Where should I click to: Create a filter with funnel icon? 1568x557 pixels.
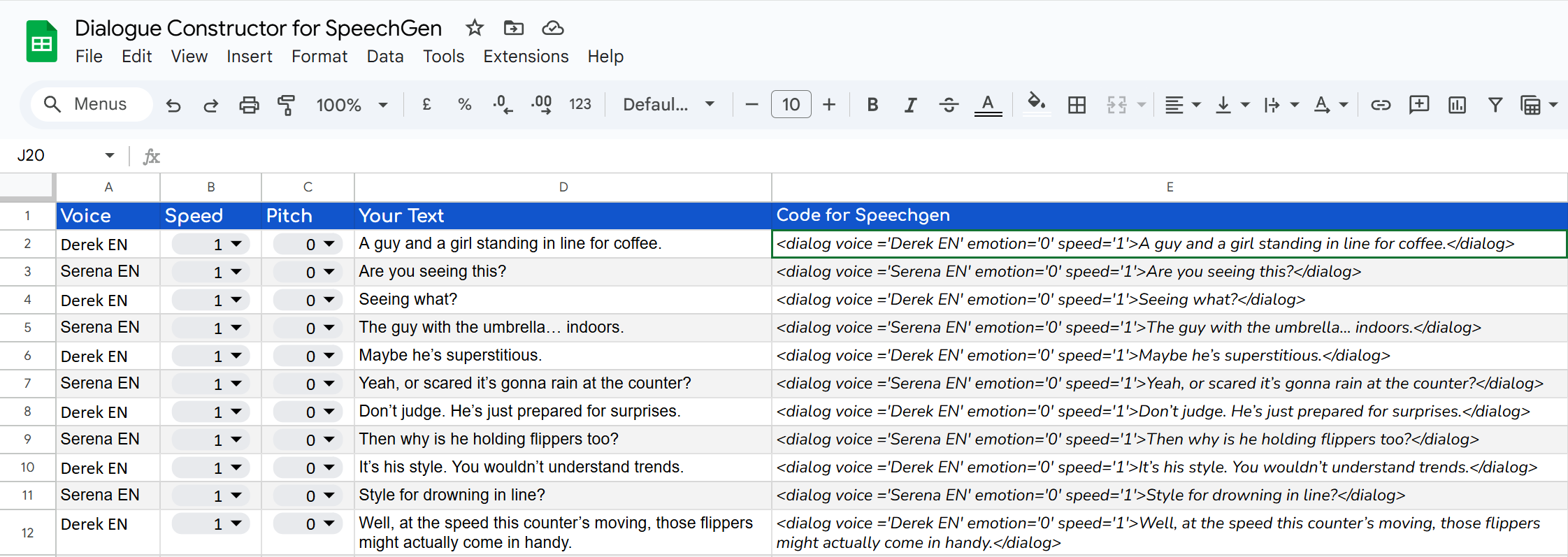tap(1495, 105)
